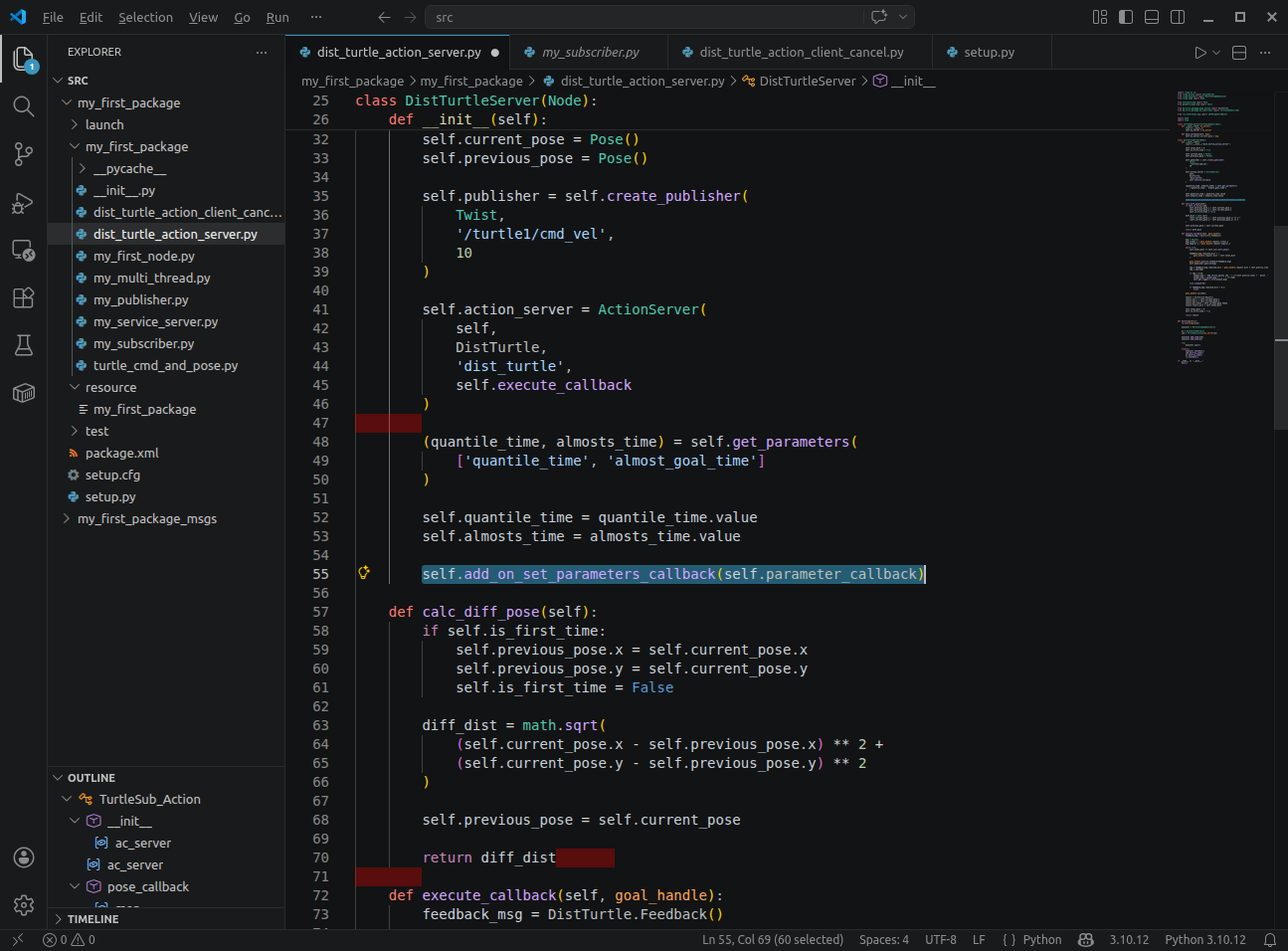
Task: Switch to dist_turtle_action_client_cancel.py tab
Action: click(801, 53)
